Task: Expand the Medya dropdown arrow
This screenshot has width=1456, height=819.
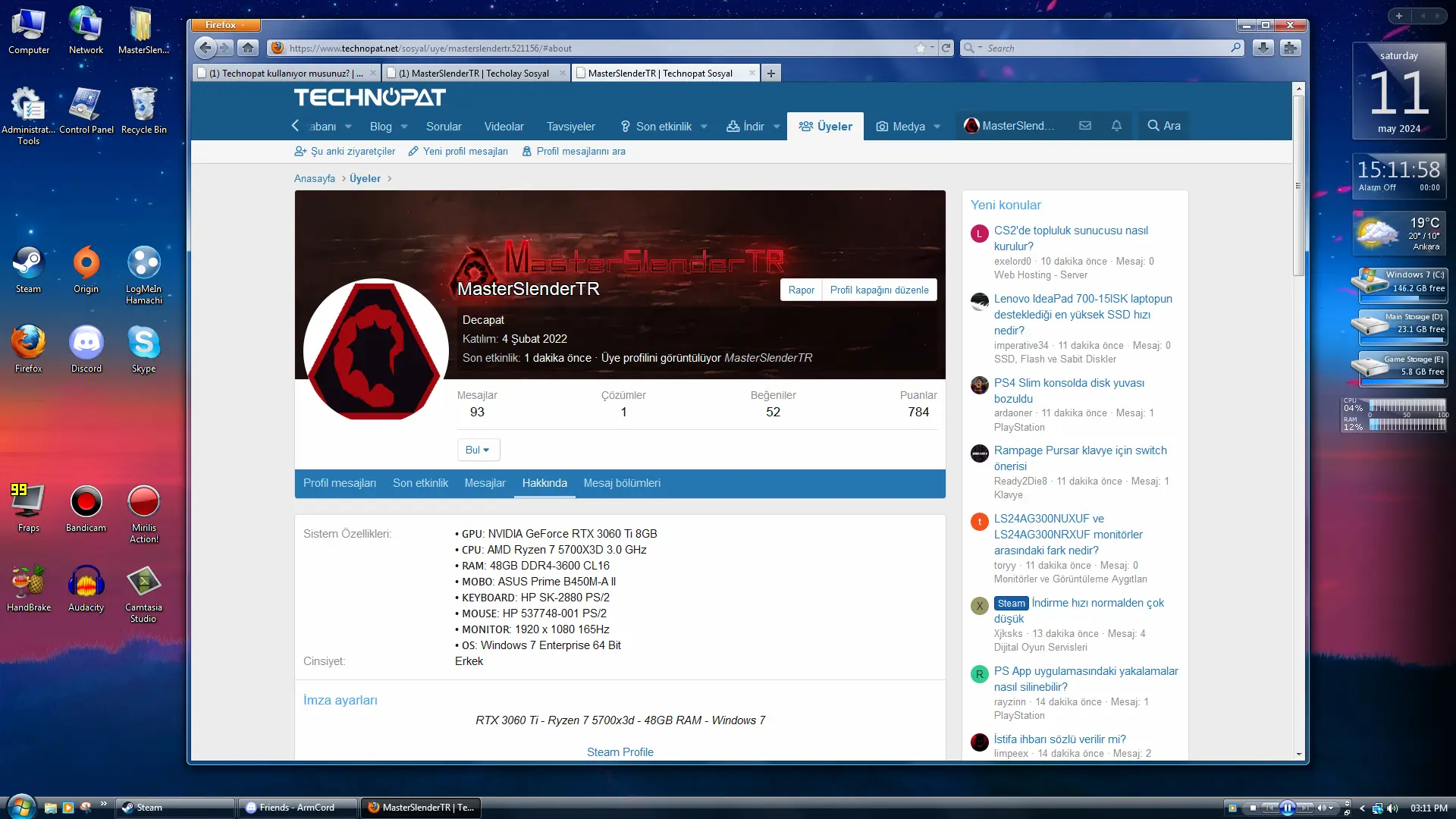Action: (x=937, y=127)
